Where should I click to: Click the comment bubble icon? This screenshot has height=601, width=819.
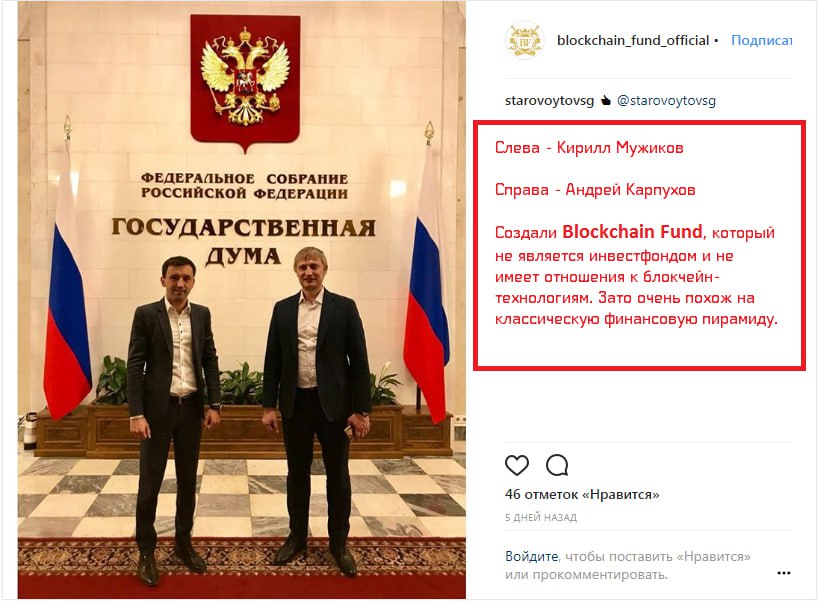tap(557, 465)
